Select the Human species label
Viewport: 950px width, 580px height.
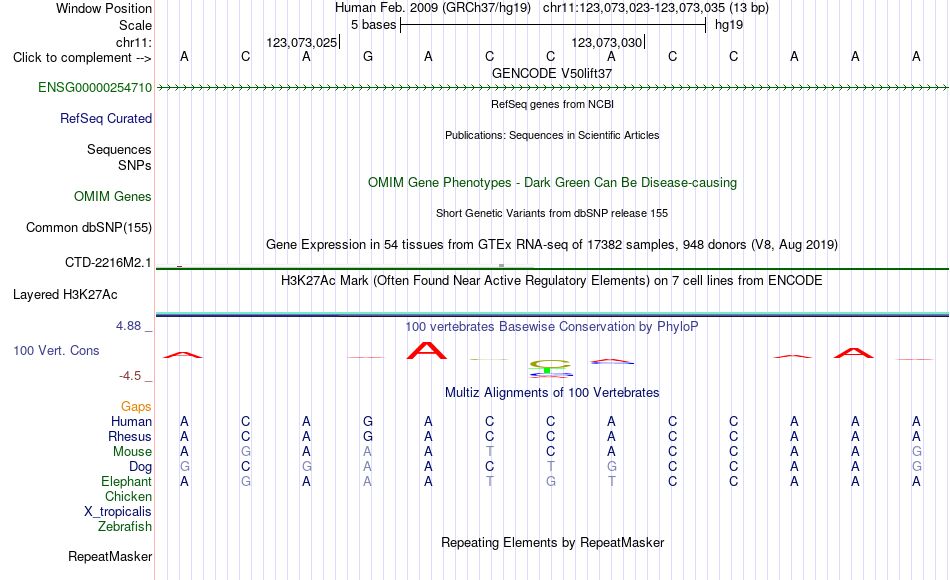click(131, 421)
